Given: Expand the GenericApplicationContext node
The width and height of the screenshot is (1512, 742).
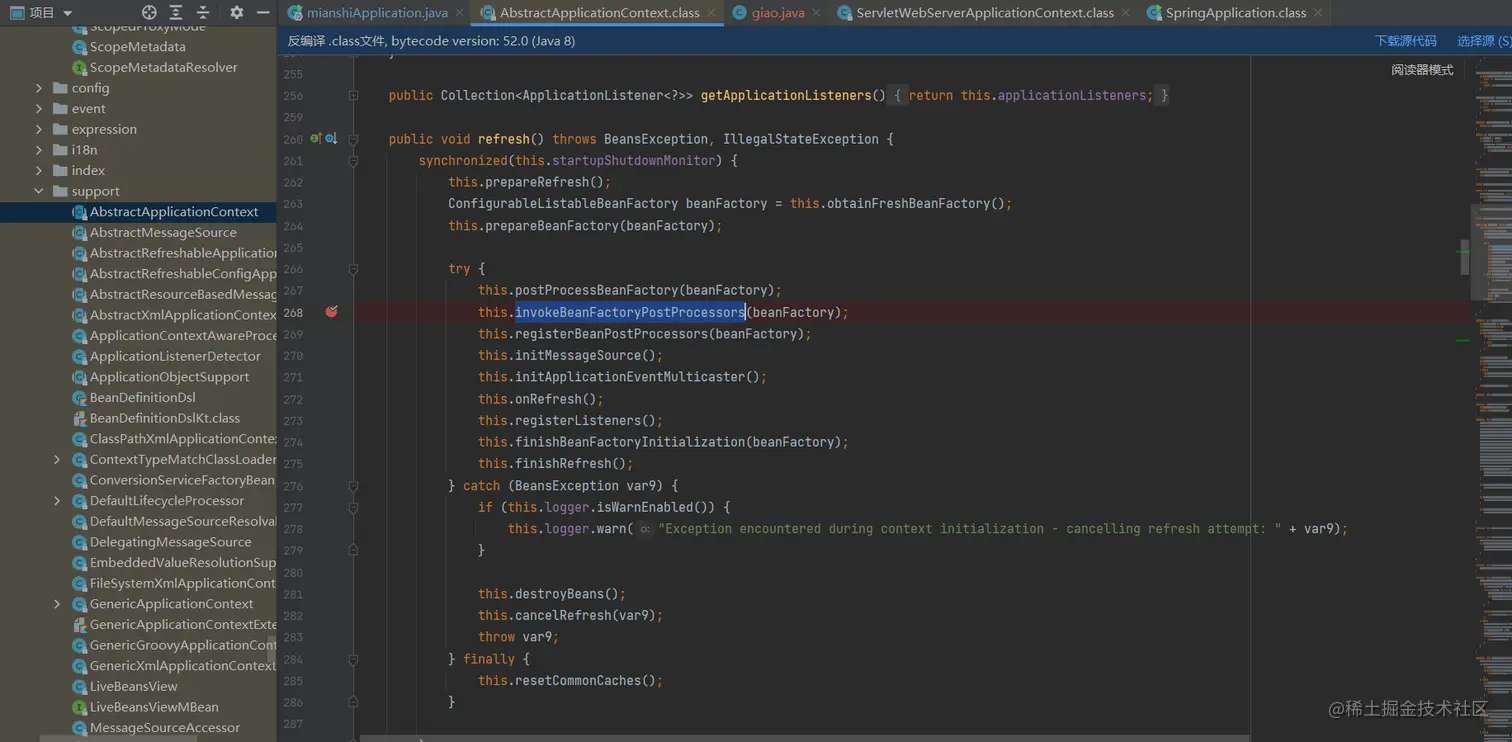Looking at the screenshot, I should (x=57, y=604).
